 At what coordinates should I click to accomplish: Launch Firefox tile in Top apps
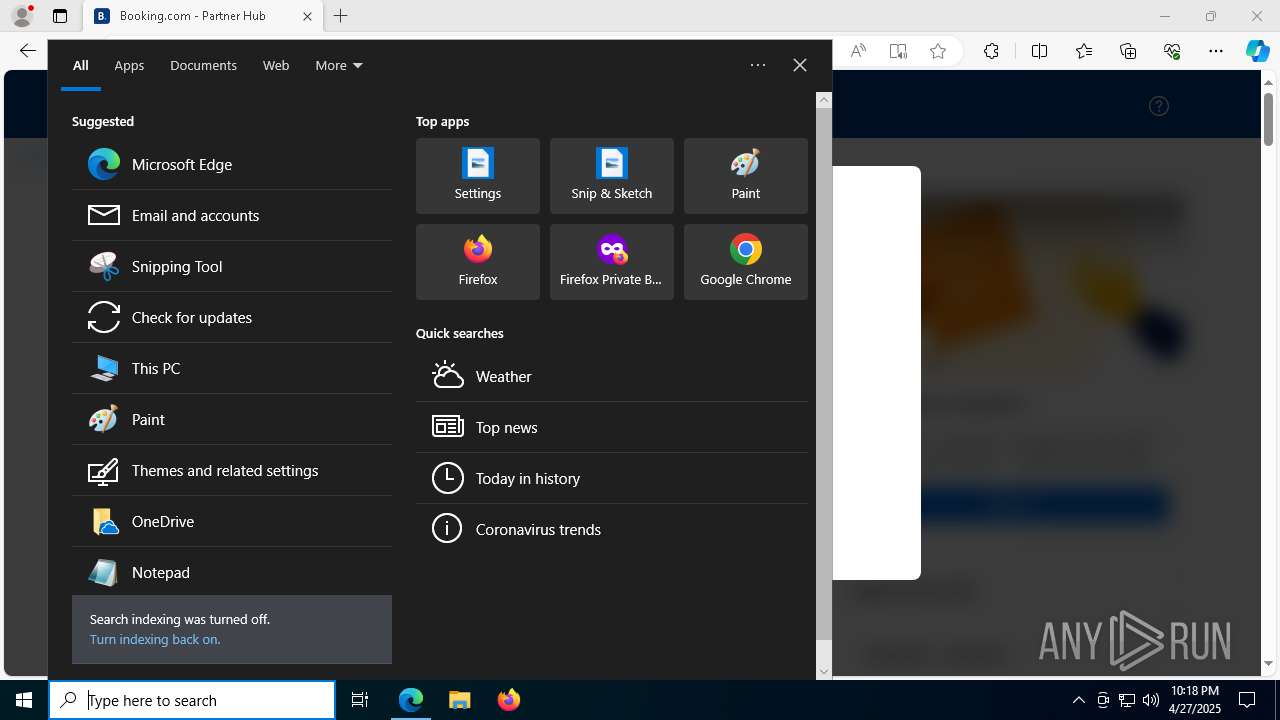coord(478,262)
